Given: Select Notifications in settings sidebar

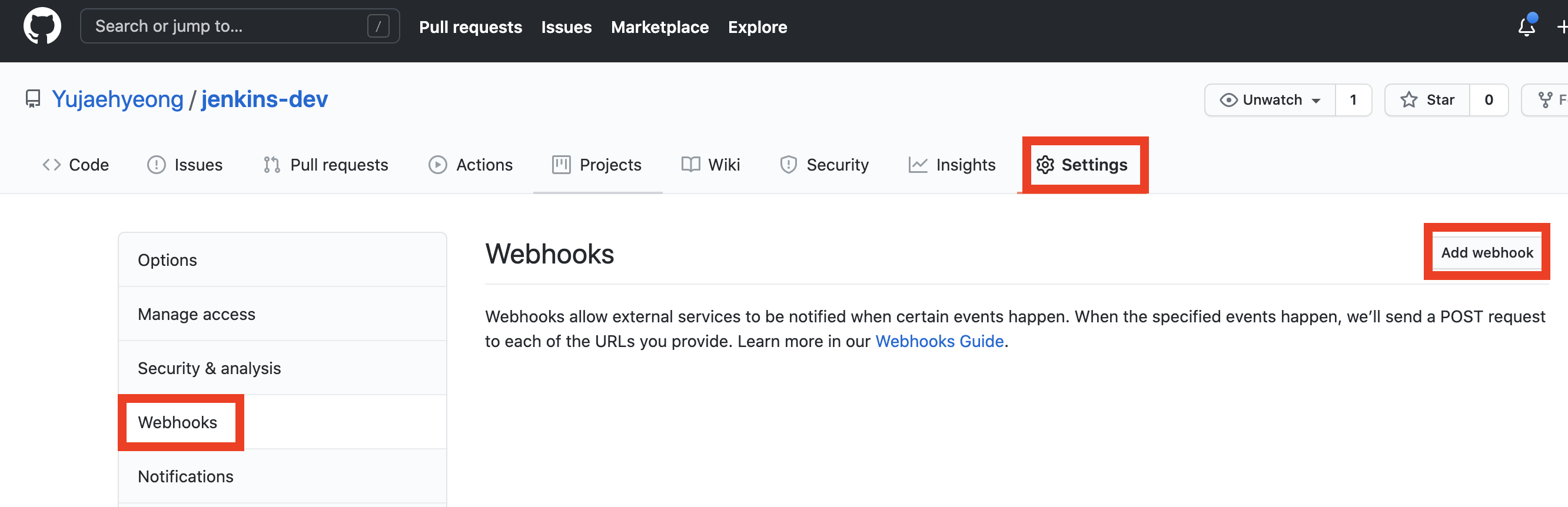Looking at the screenshot, I should [x=283, y=476].
